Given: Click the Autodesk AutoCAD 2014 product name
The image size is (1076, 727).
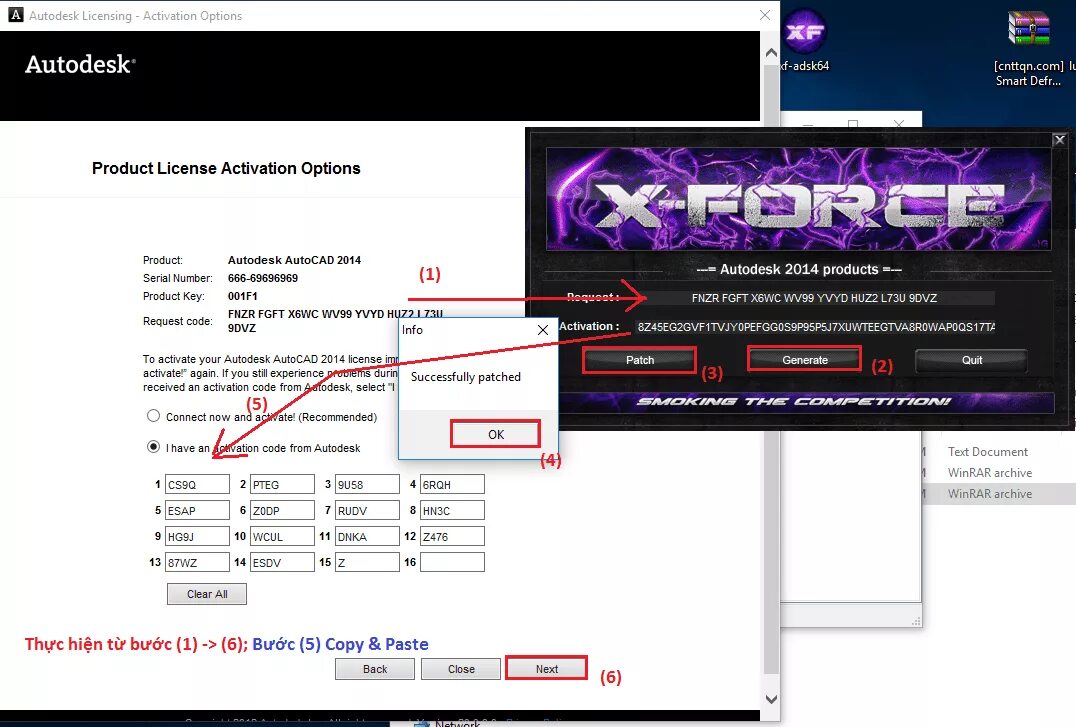Looking at the screenshot, I should [x=294, y=260].
